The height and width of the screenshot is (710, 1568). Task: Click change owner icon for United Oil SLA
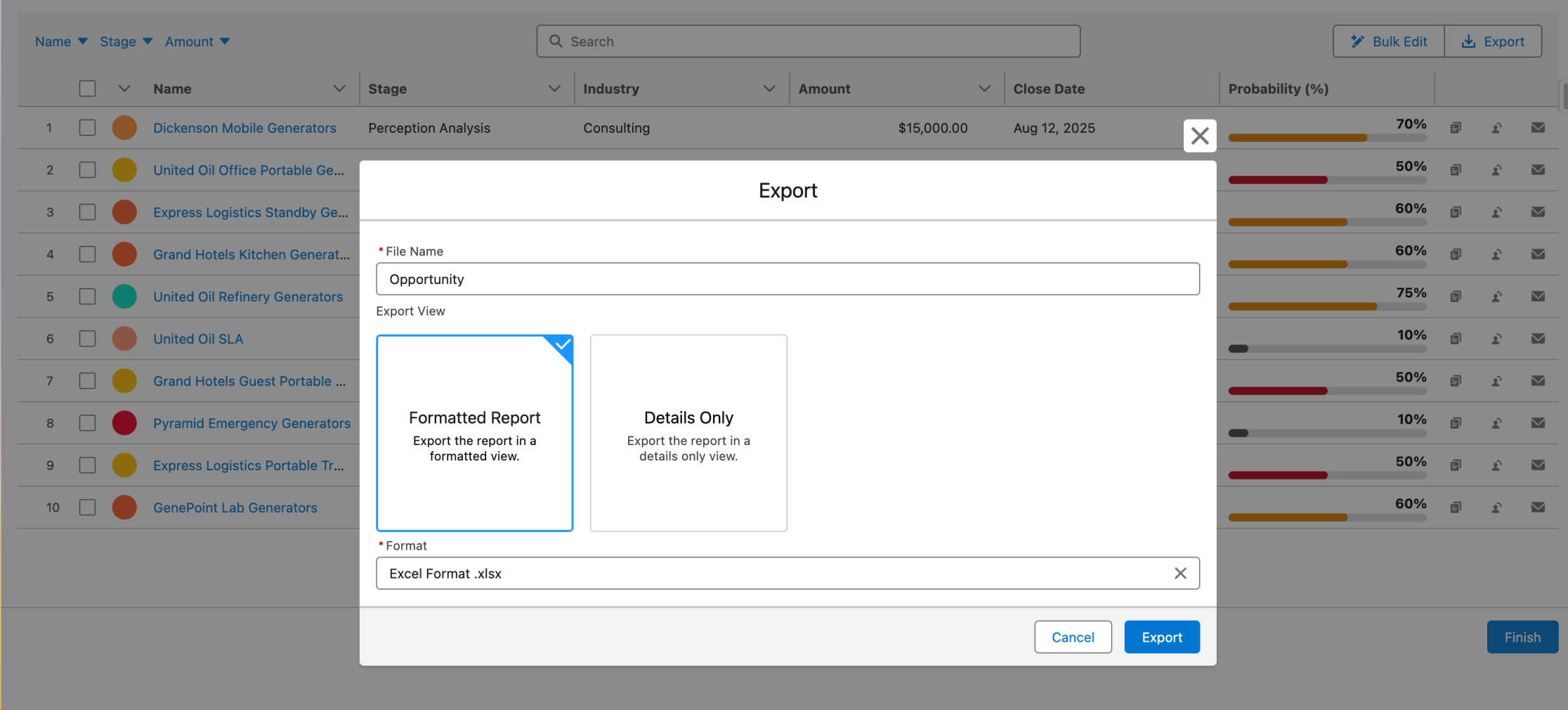point(1497,339)
